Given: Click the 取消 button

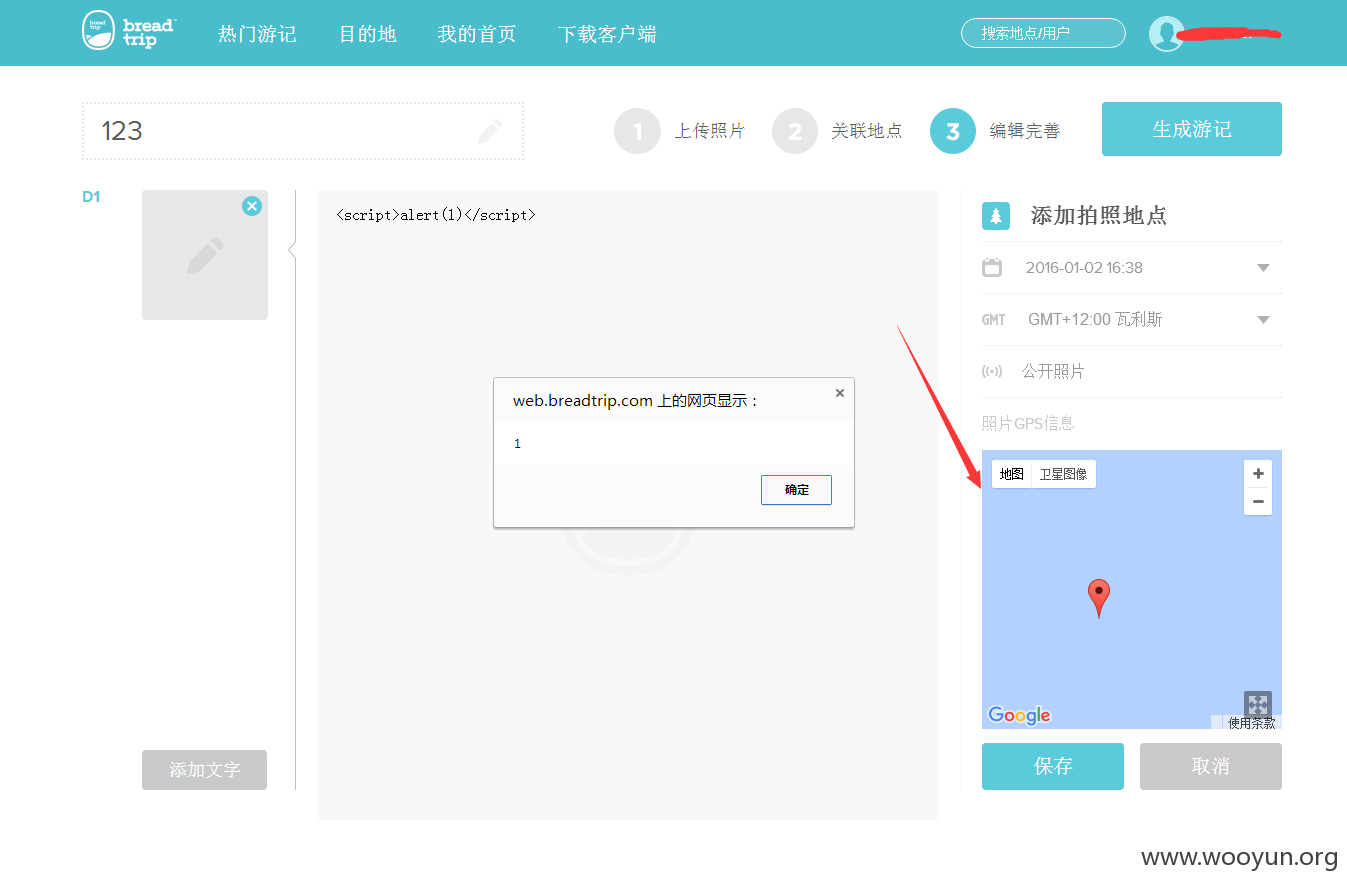Looking at the screenshot, I should tap(1211, 766).
